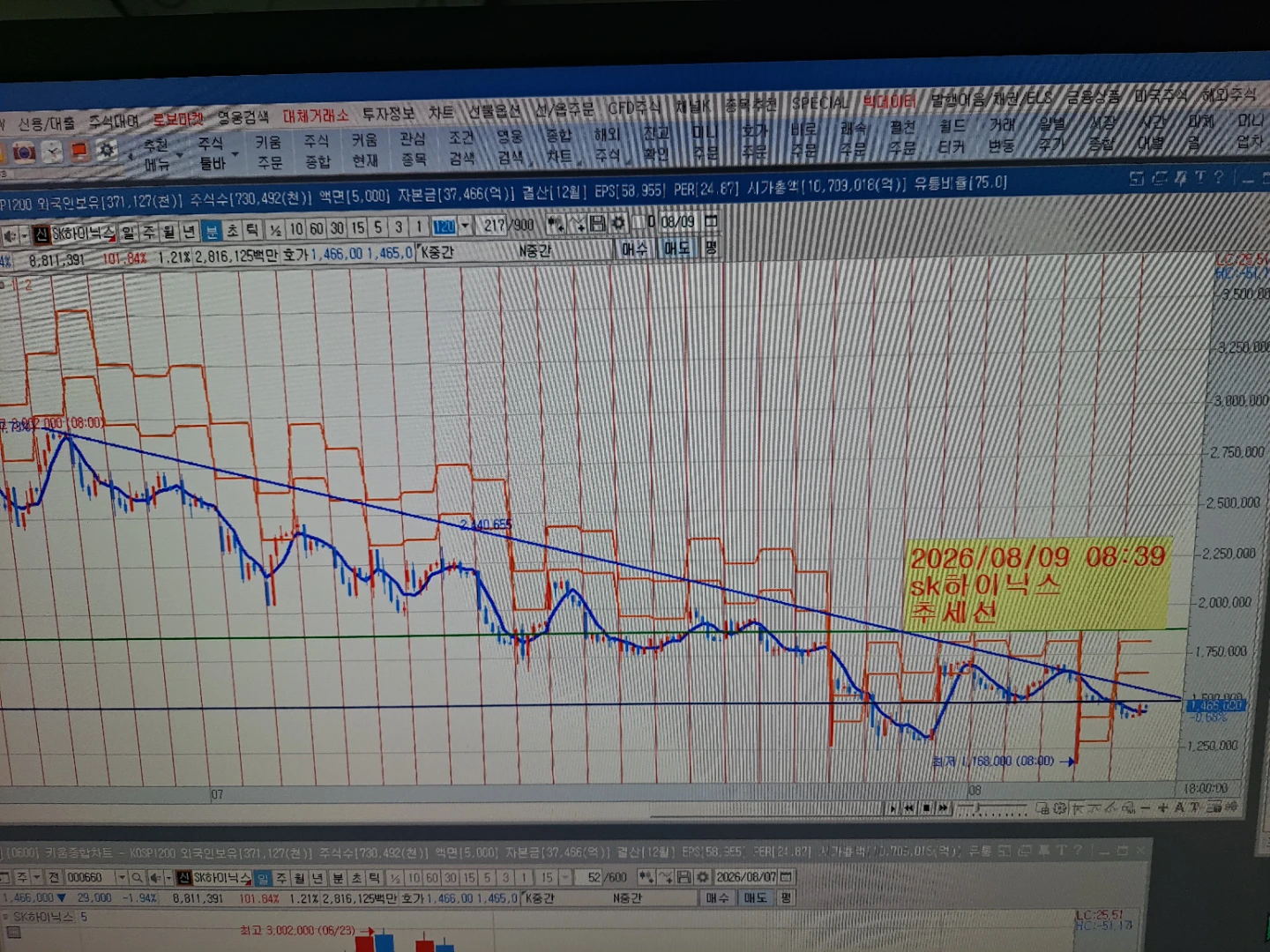Click the clock icon in the toolbar
Viewport: 1270px width, 952px height.
pos(52,152)
